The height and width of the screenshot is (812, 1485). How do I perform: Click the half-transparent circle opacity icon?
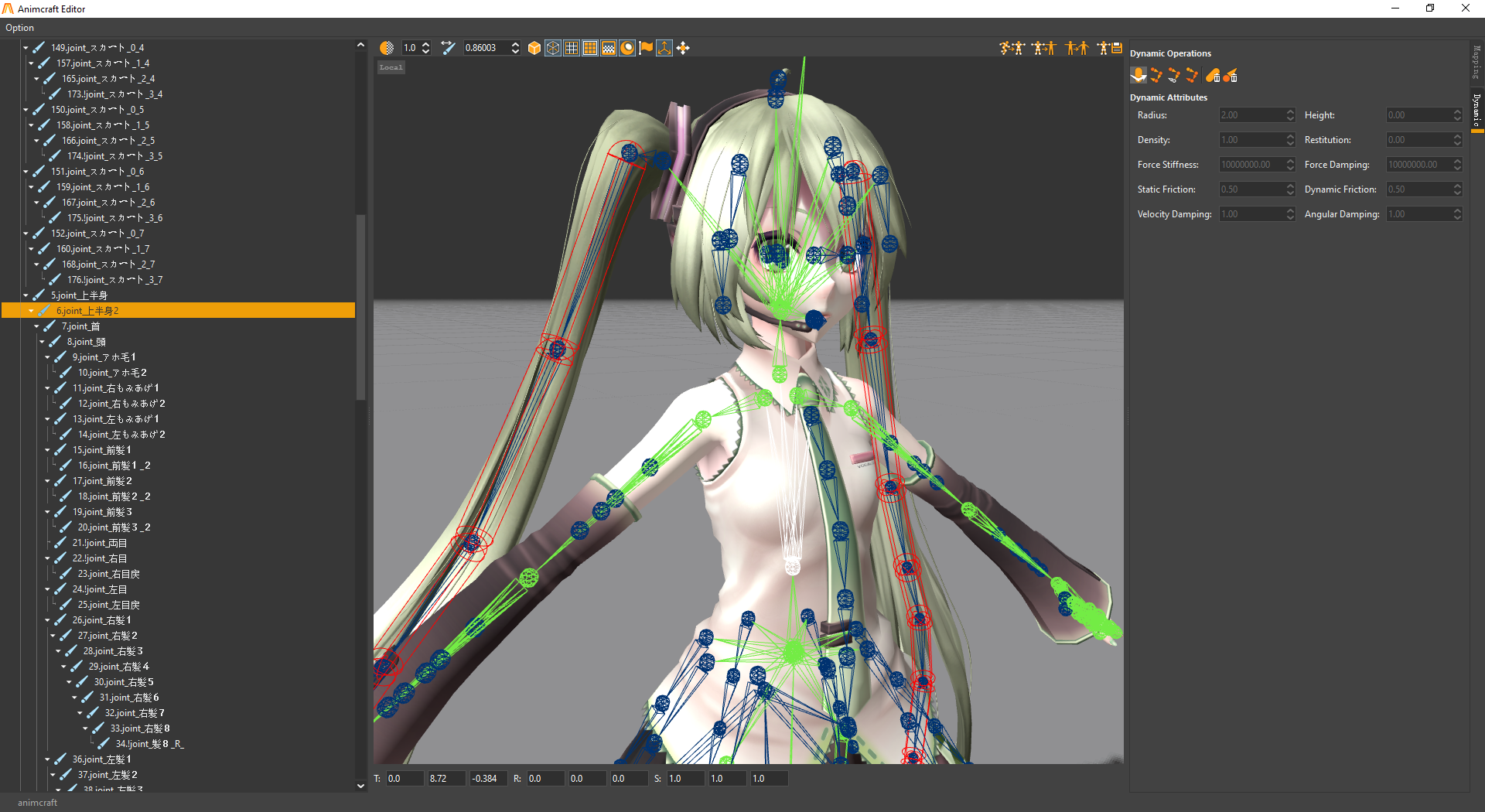pos(387,48)
